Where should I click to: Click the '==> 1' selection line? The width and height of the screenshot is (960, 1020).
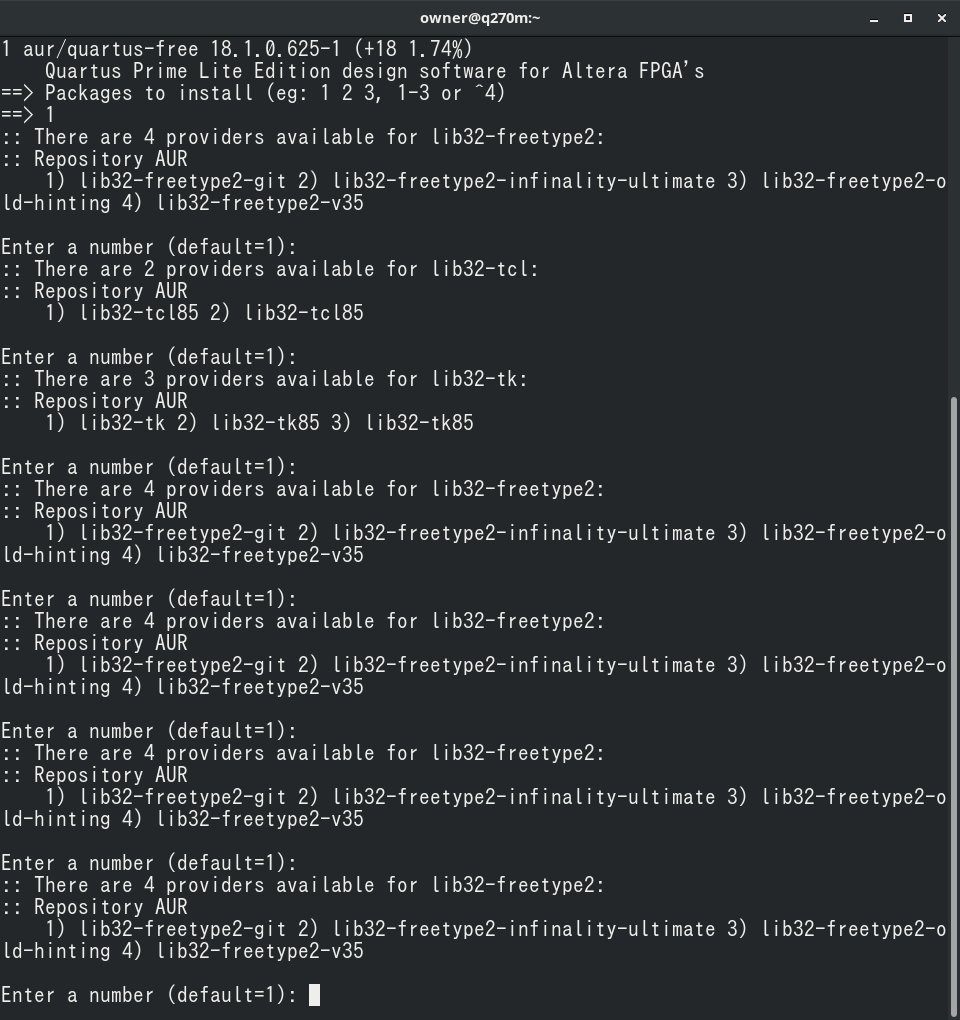(x=28, y=115)
